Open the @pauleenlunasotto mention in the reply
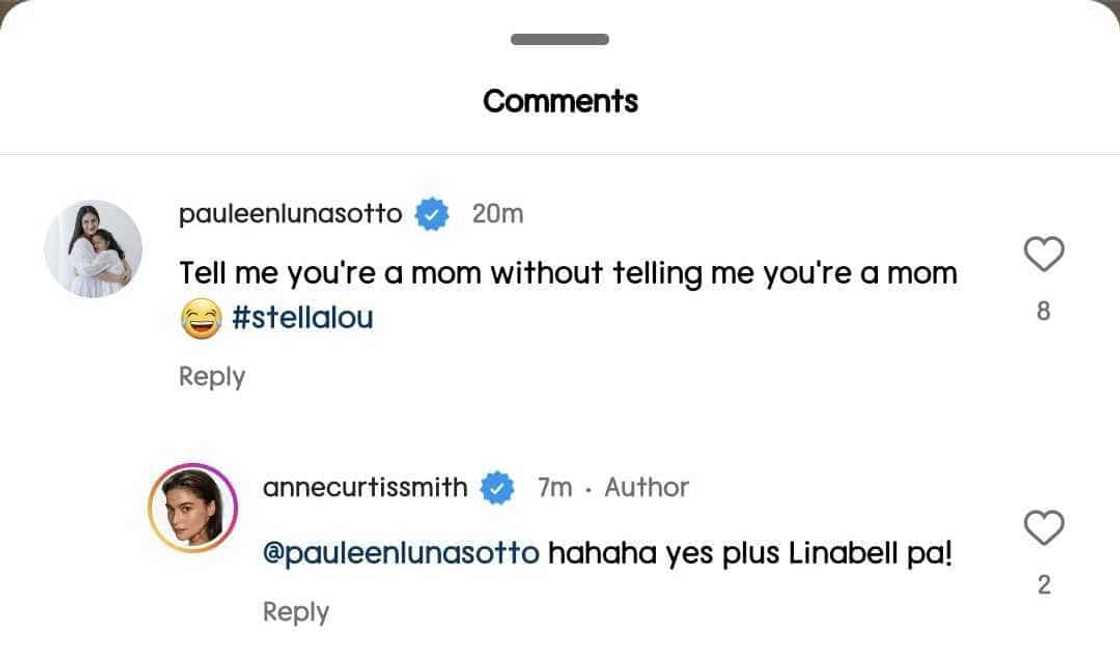Viewport: 1120px width, 670px height. point(400,553)
